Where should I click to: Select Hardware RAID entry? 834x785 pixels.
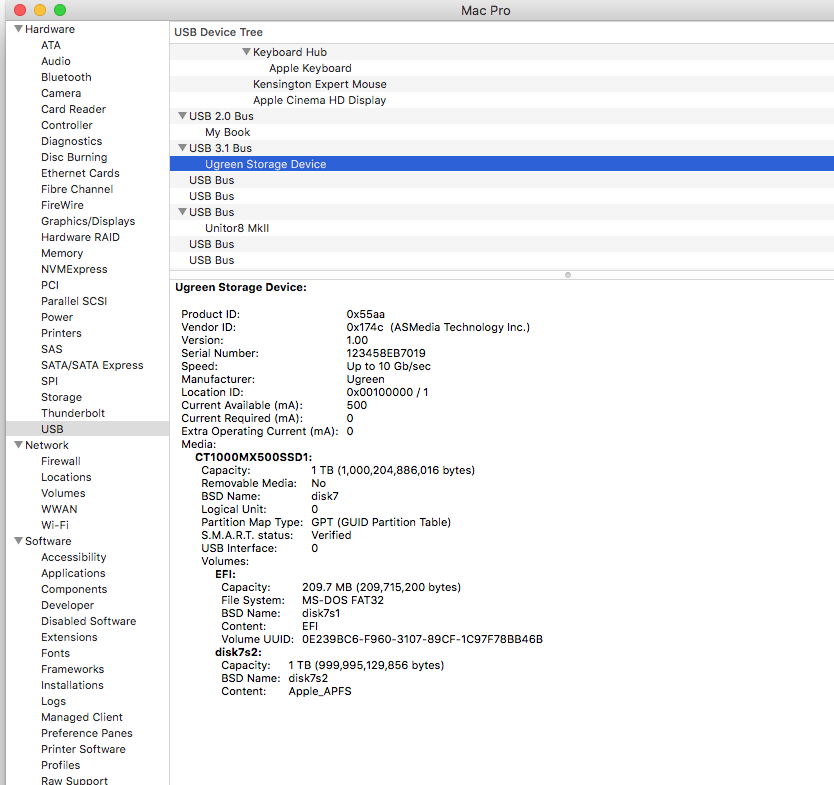80,237
